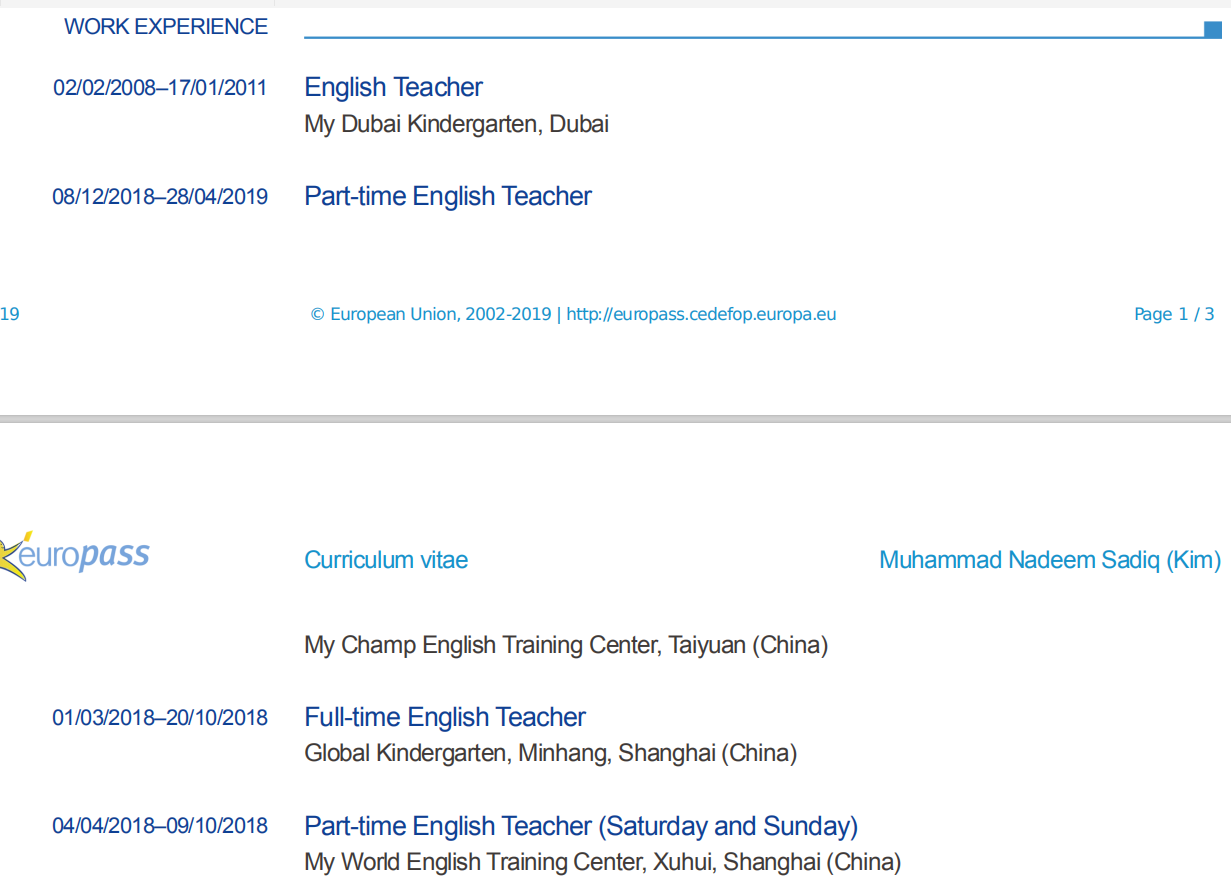Viewport: 1231px width, 894px height.
Task: Click the 02/02/2008–17/01/2011 date range
Action: tap(160, 88)
